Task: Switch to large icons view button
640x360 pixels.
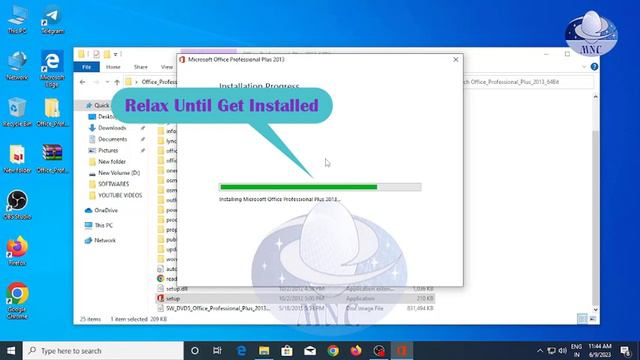Action: pos(592,319)
